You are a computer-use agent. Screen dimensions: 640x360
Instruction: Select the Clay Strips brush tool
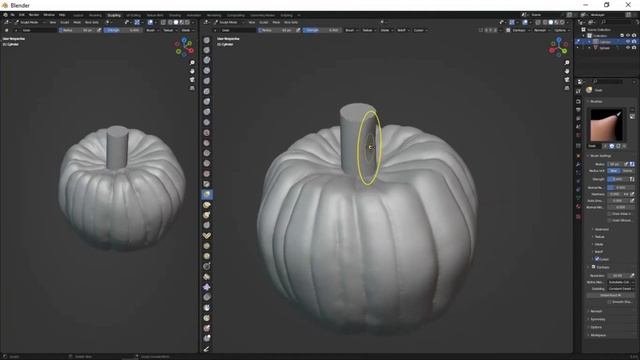point(207,71)
